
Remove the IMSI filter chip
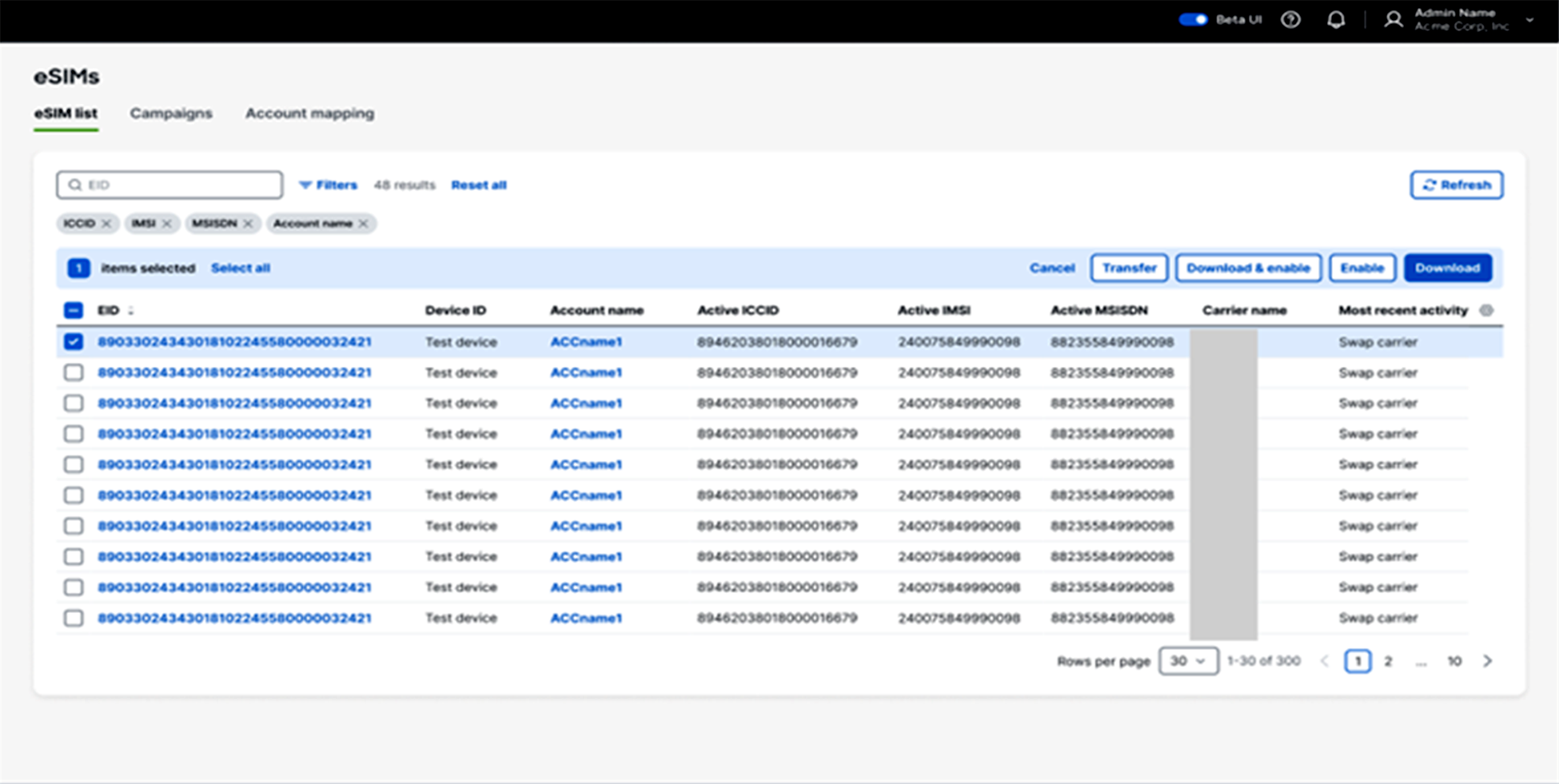click(166, 224)
